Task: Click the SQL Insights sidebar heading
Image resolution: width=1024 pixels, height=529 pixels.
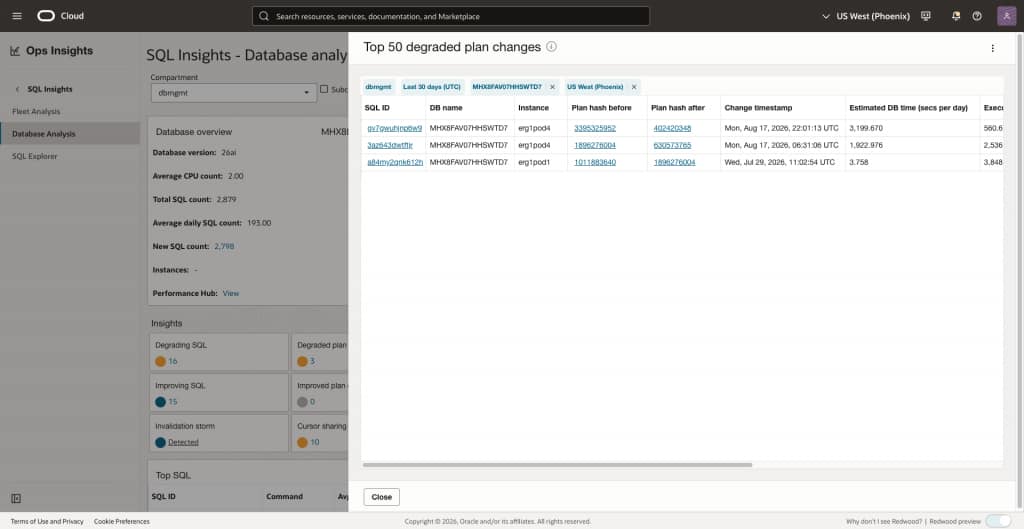Action: pyautogui.click(x=50, y=89)
